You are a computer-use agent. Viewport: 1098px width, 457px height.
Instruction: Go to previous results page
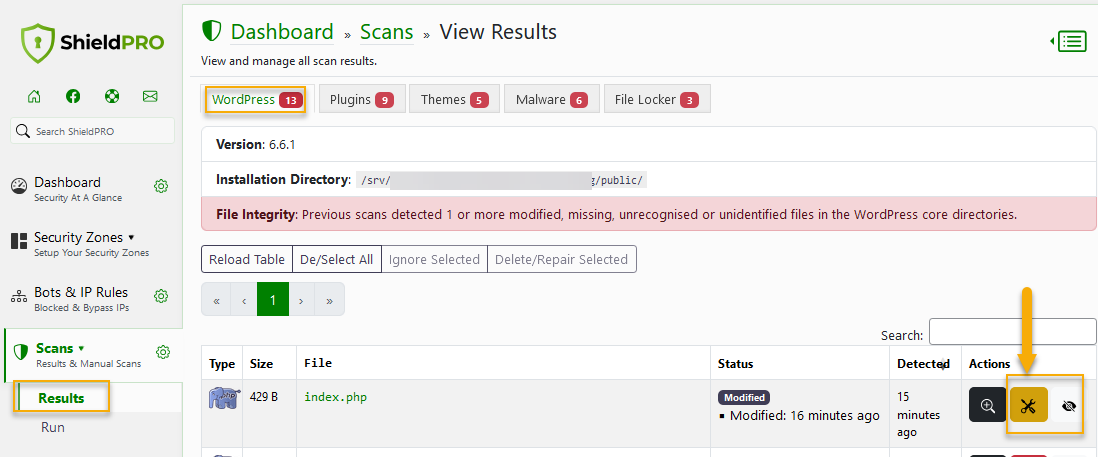point(244,300)
